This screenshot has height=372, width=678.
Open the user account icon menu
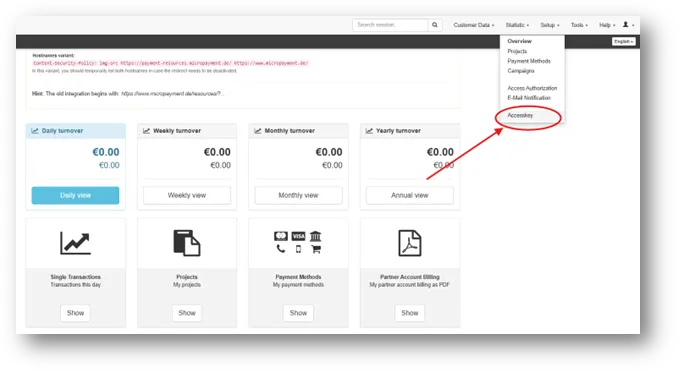628,25
